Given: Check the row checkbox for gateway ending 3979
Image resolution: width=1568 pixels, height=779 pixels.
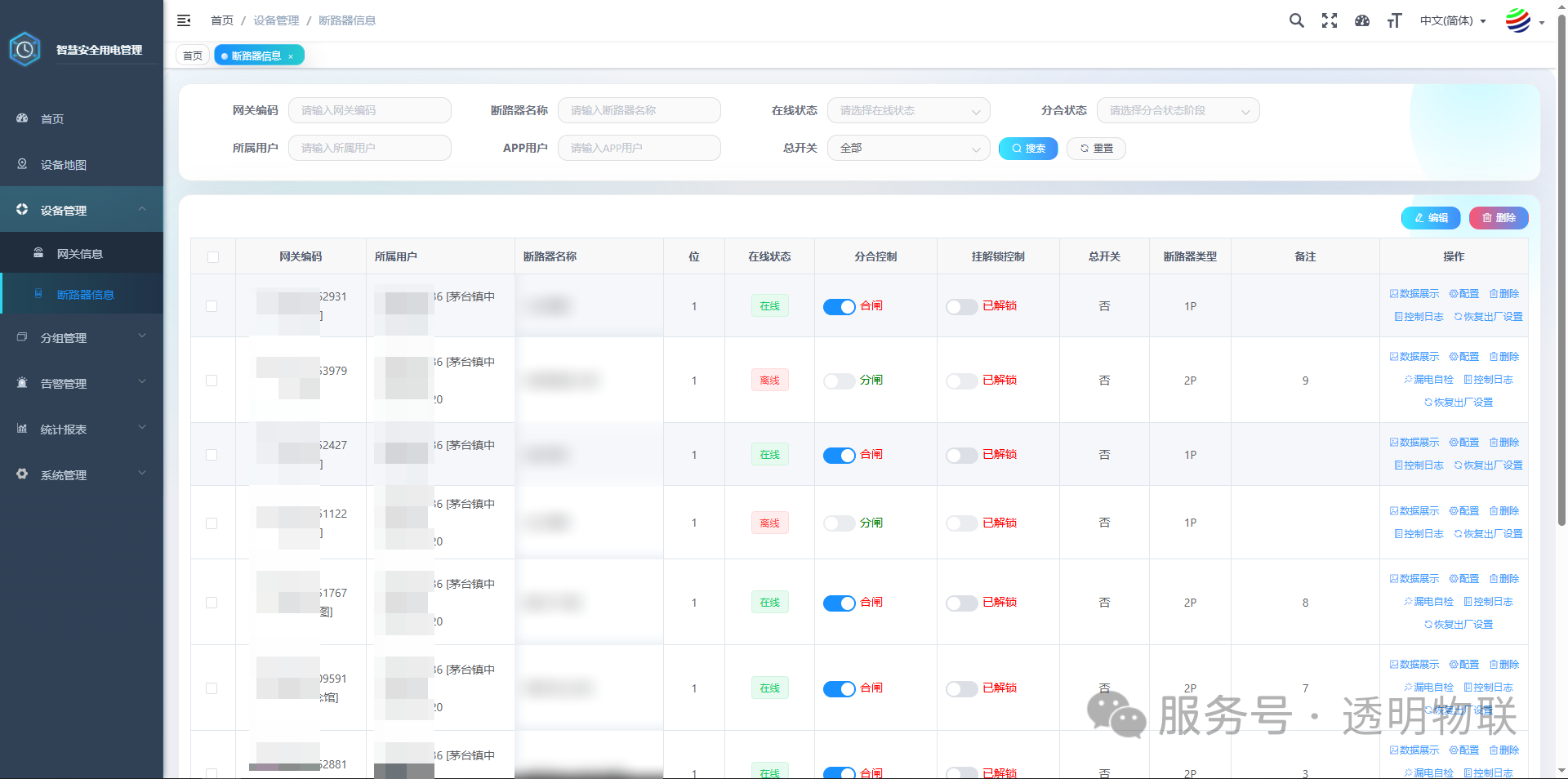Looking at the screenshot, I should pos(212,381).
